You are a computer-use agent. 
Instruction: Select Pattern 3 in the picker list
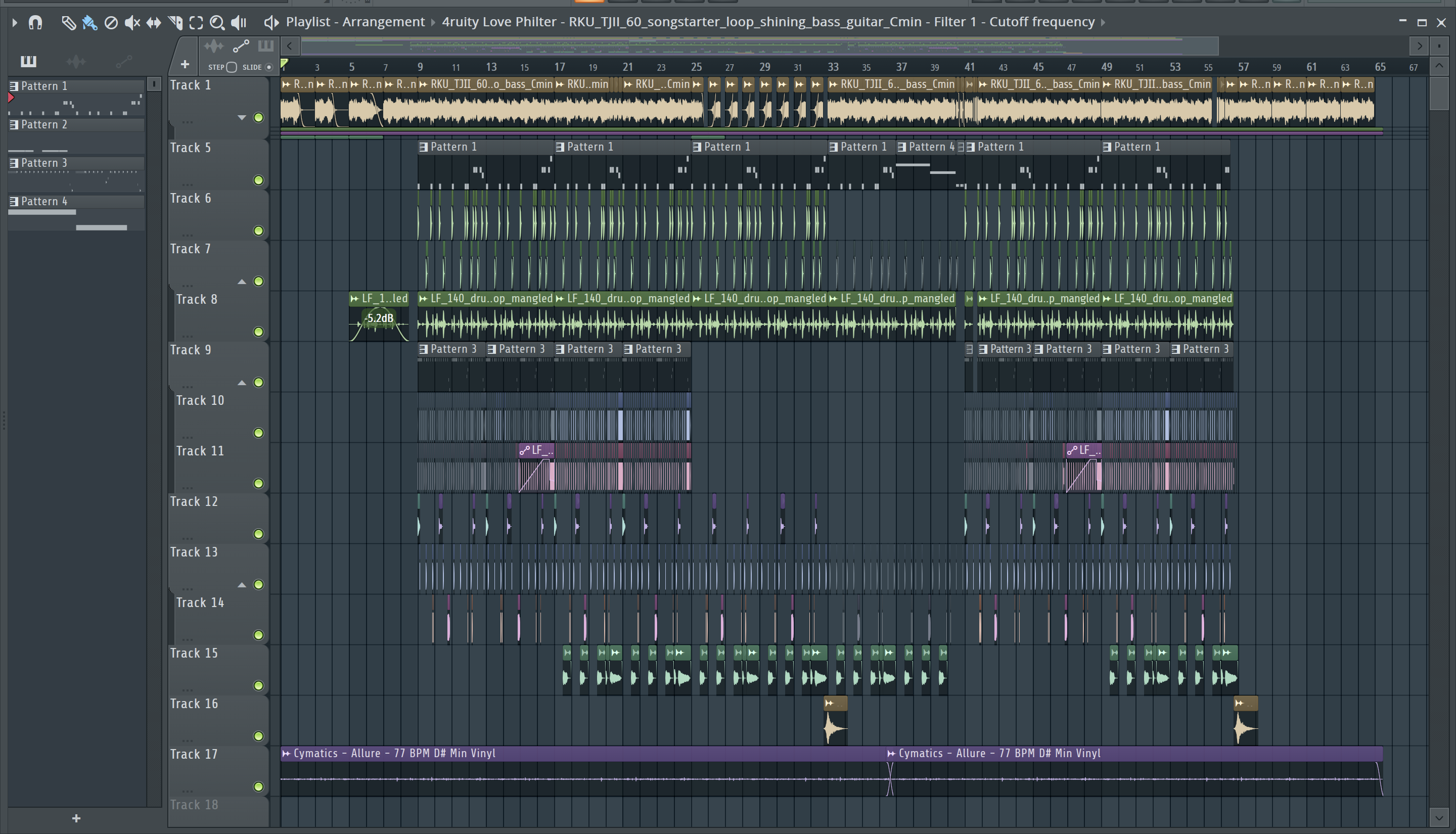tap(76, 163)
